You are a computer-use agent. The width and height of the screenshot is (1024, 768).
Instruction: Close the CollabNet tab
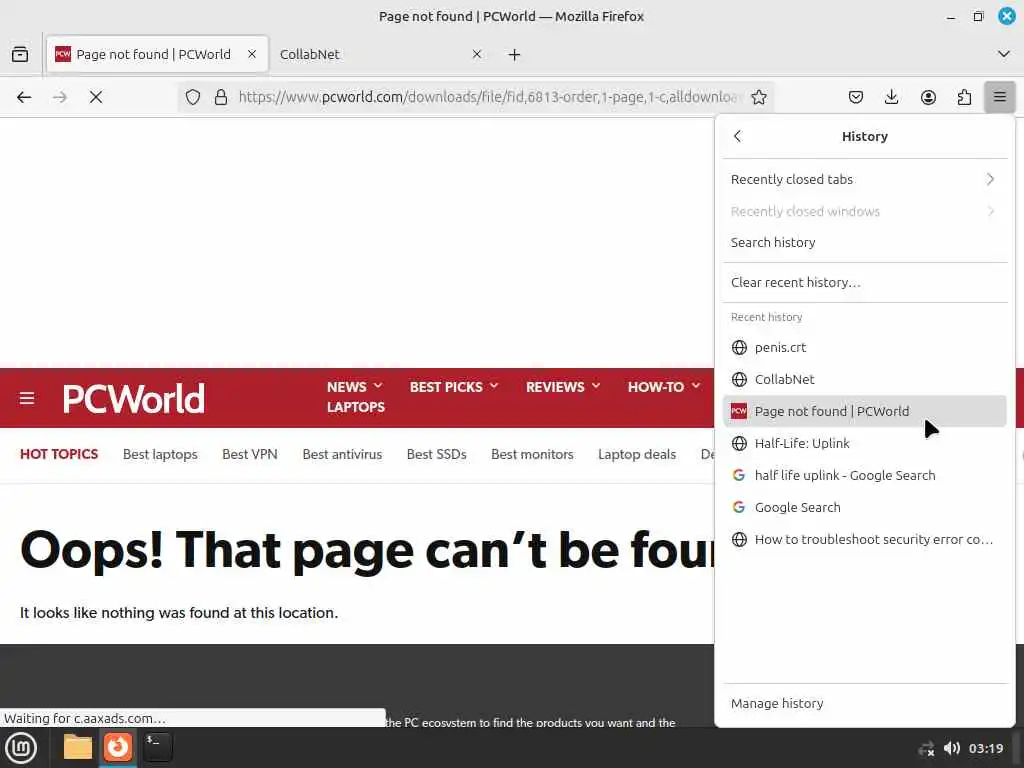(x=477, y=54)
